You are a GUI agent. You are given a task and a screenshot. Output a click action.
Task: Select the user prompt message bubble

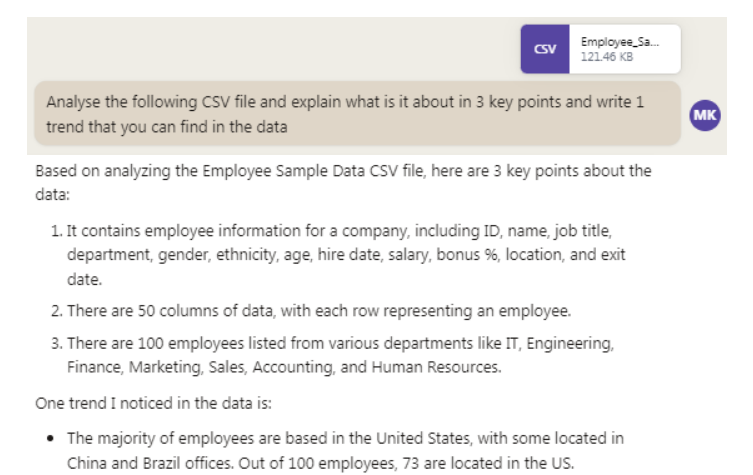tap(357, 114)
